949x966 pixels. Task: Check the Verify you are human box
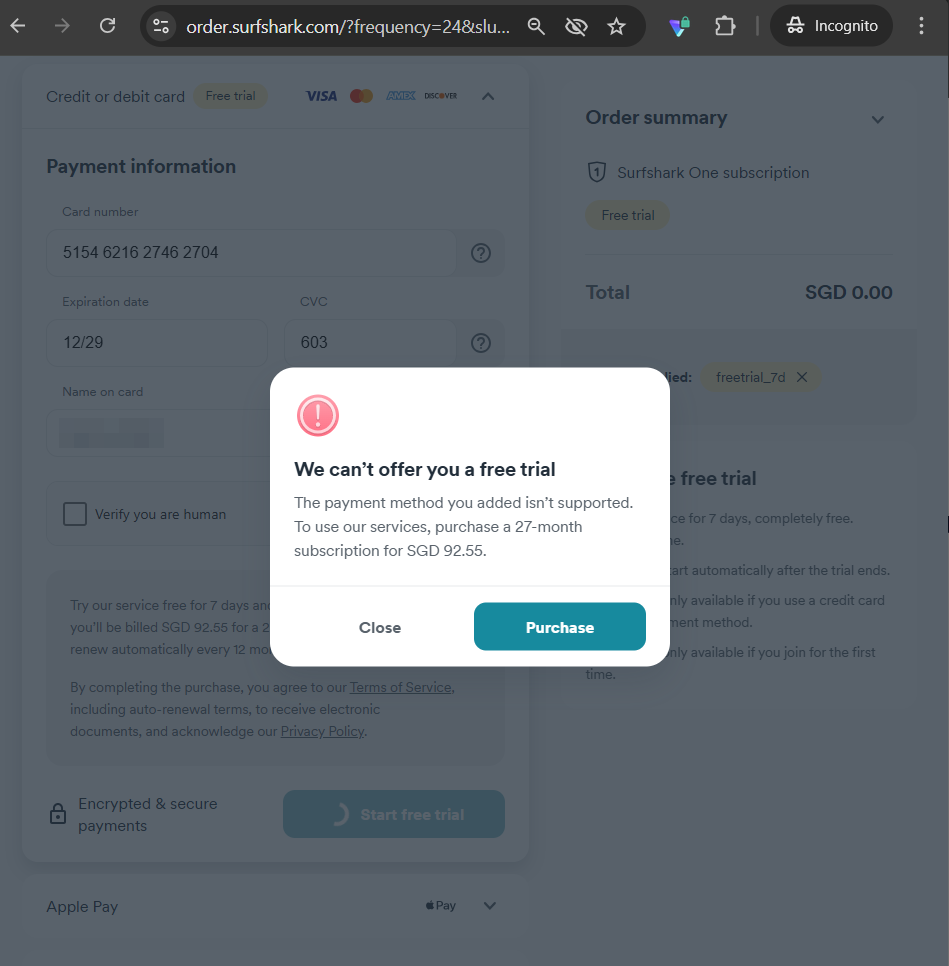(75, 514)
